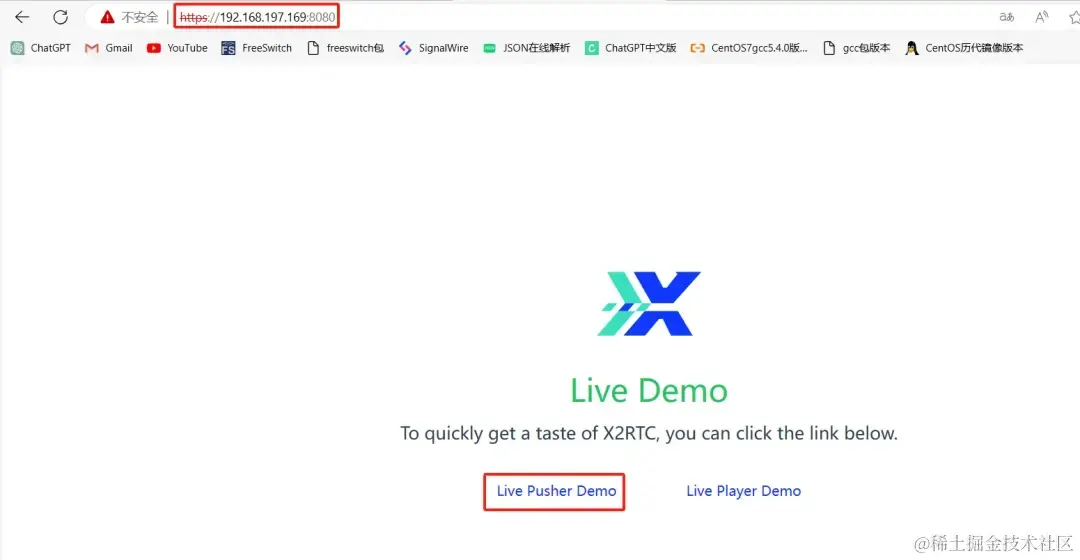
Task: Click the X2RTC logo image
Action: 649,304
